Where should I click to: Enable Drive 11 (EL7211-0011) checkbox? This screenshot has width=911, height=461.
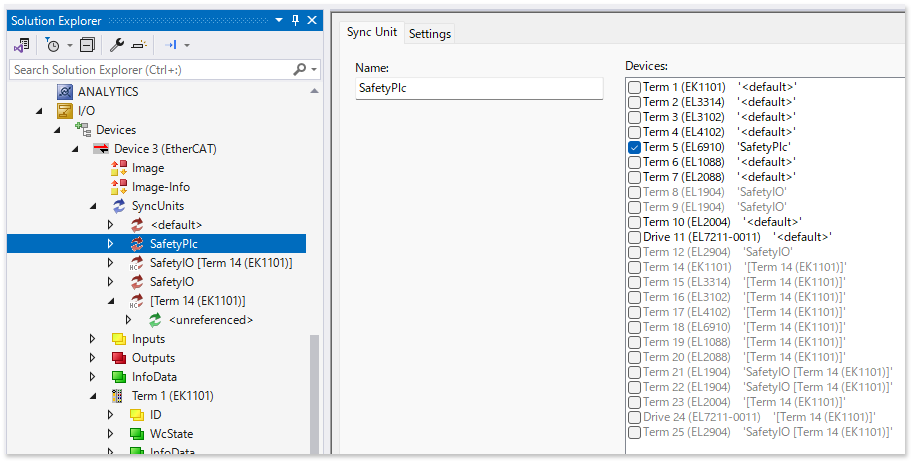634,237
